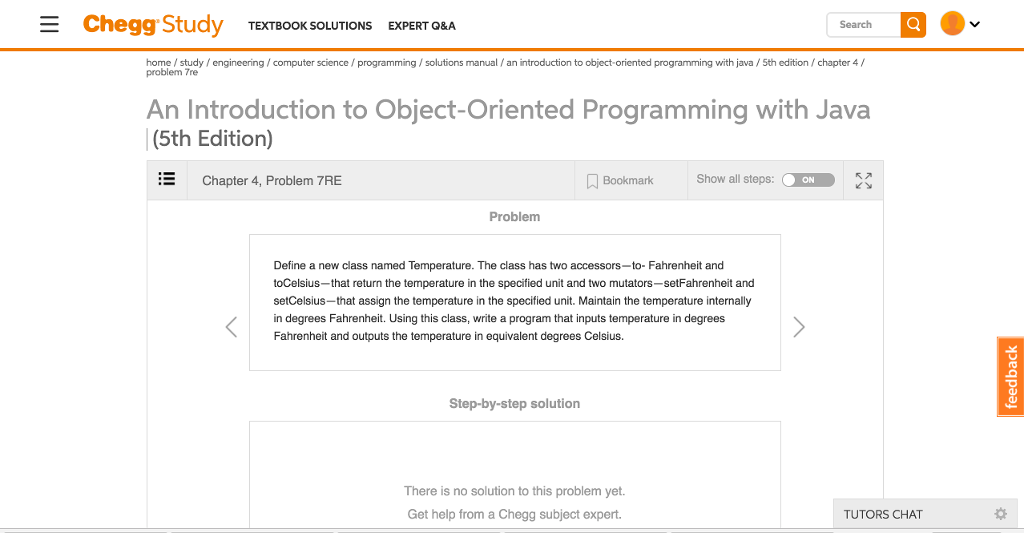Toggle Show all steps switch
Viewport: 1024px width, 533px height.
click(808, 180)
